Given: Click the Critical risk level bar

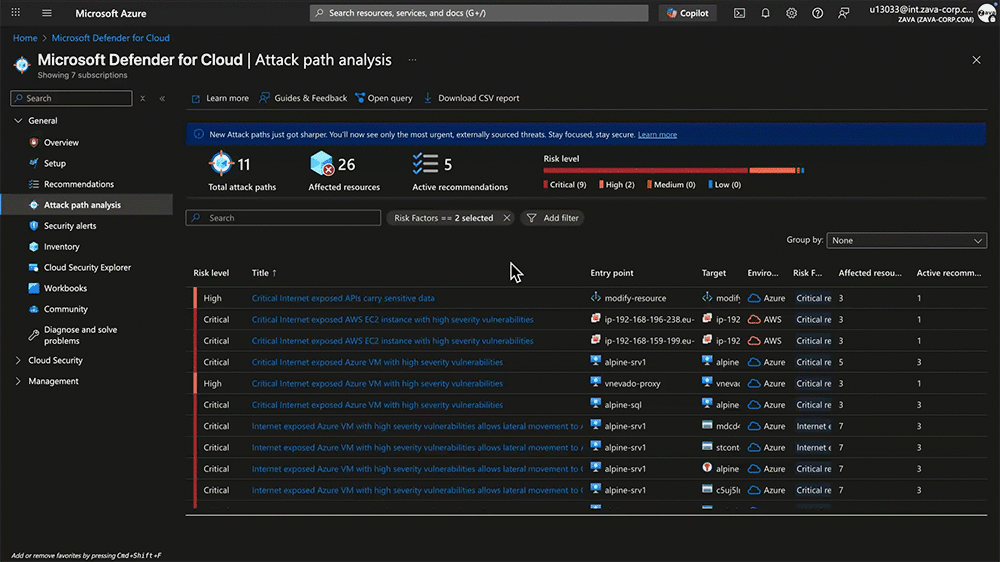Looking at the screenshot, I should pyautogui.click(x=645, y=170).
